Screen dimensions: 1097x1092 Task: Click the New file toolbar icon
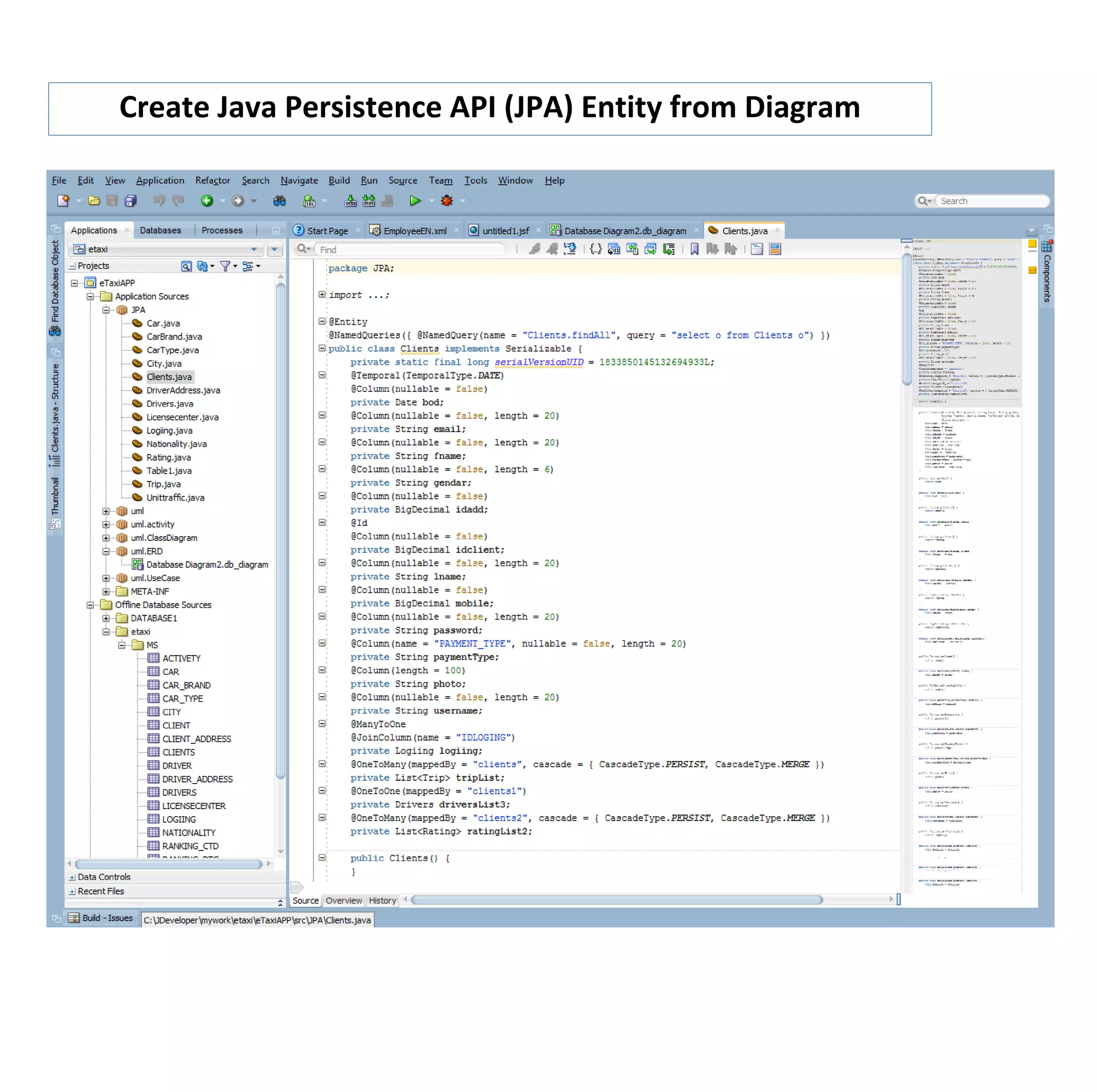(63, 200)
